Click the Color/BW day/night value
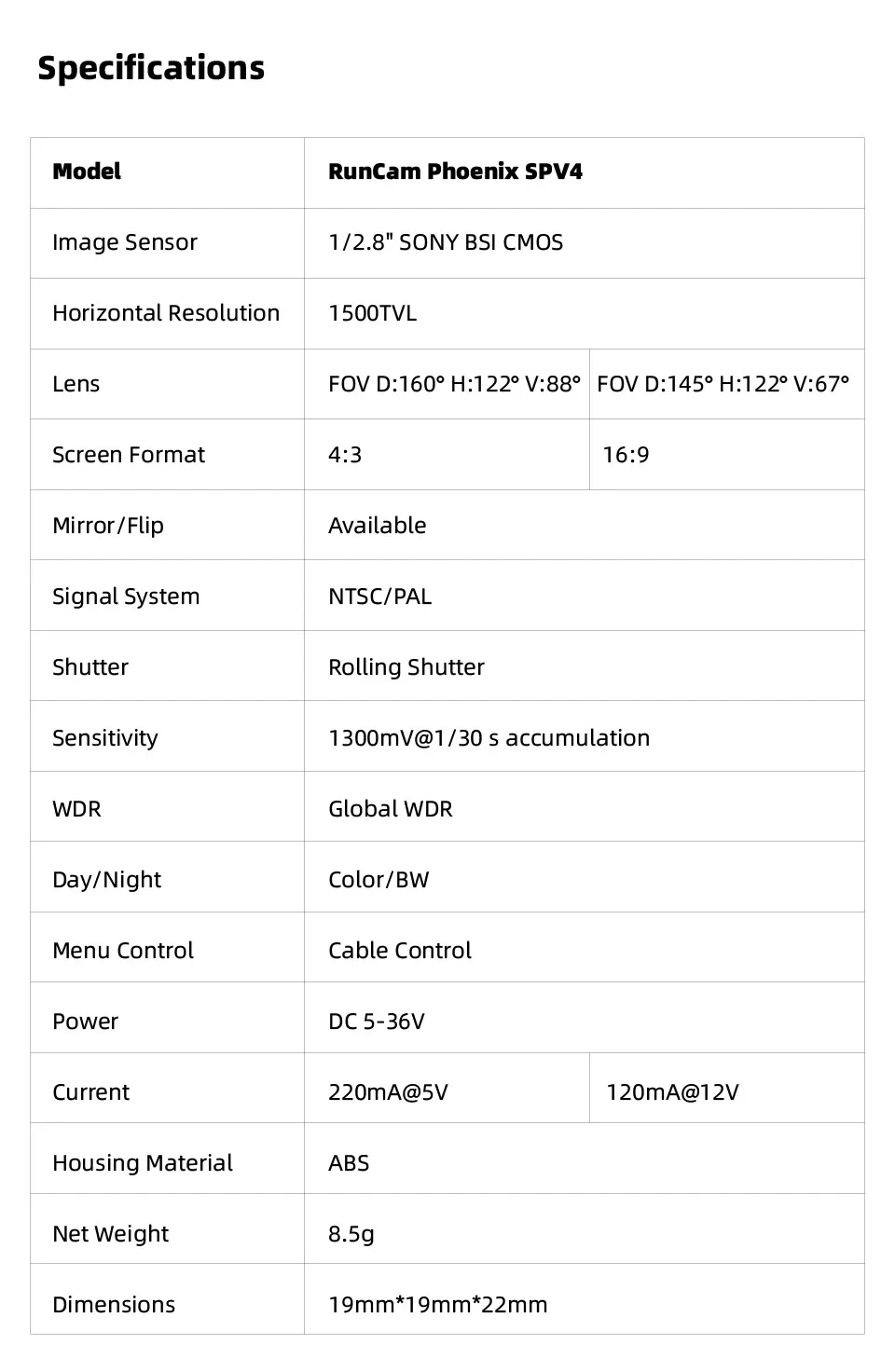This screenshot has height=1372, width=895. click(379, 880)
